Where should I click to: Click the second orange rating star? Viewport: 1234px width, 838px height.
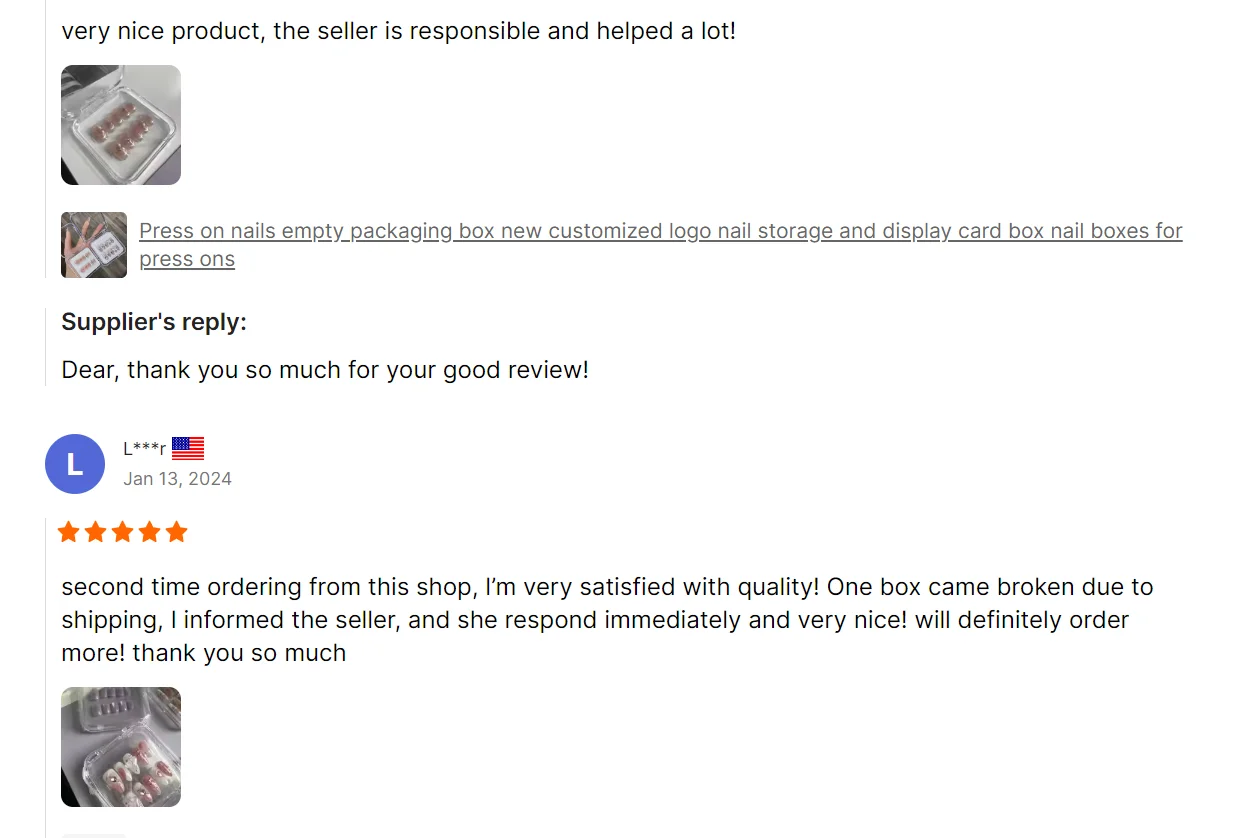pos(96,532)
